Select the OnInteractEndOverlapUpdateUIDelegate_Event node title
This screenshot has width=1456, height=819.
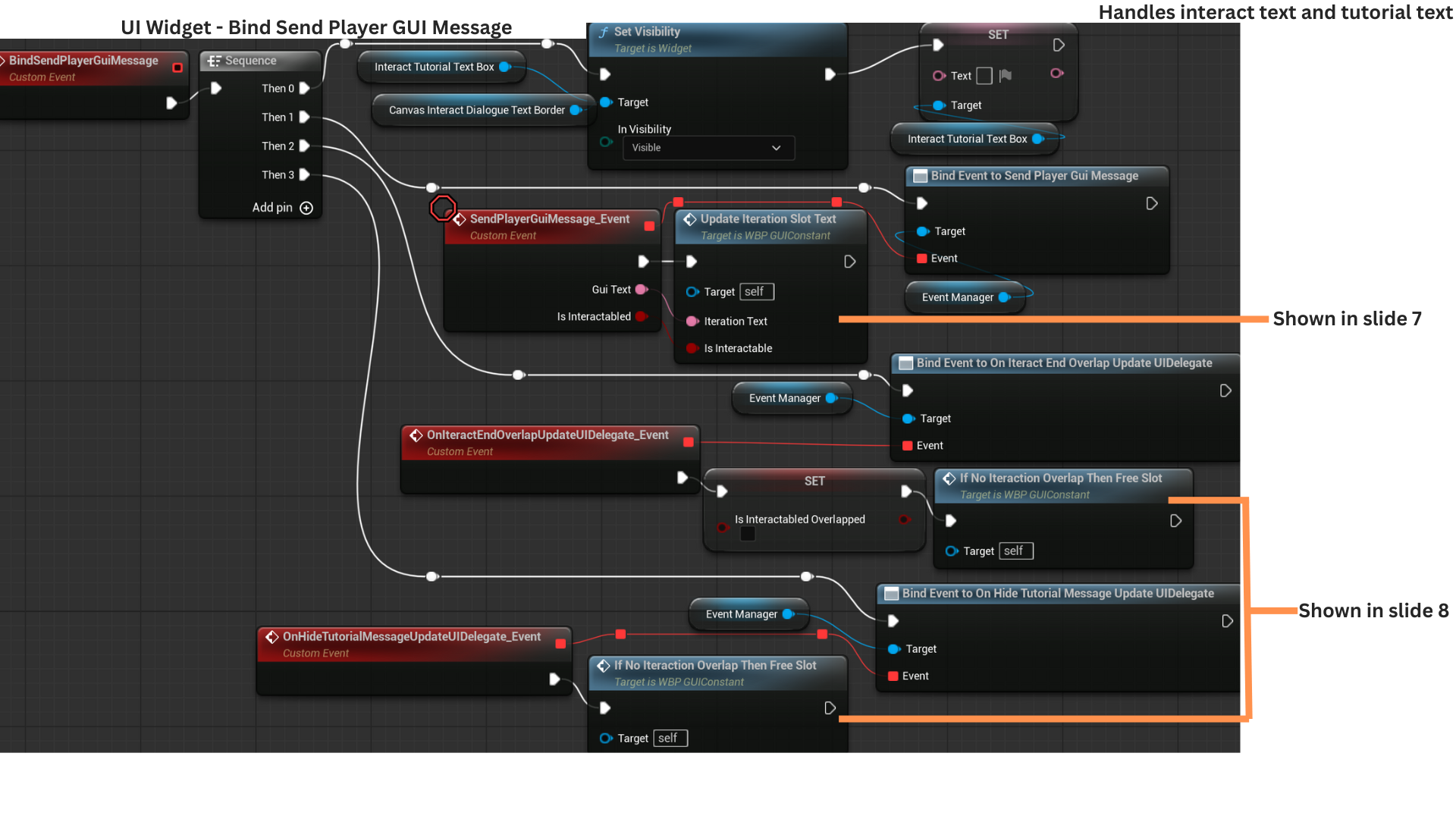coord(547,435)
